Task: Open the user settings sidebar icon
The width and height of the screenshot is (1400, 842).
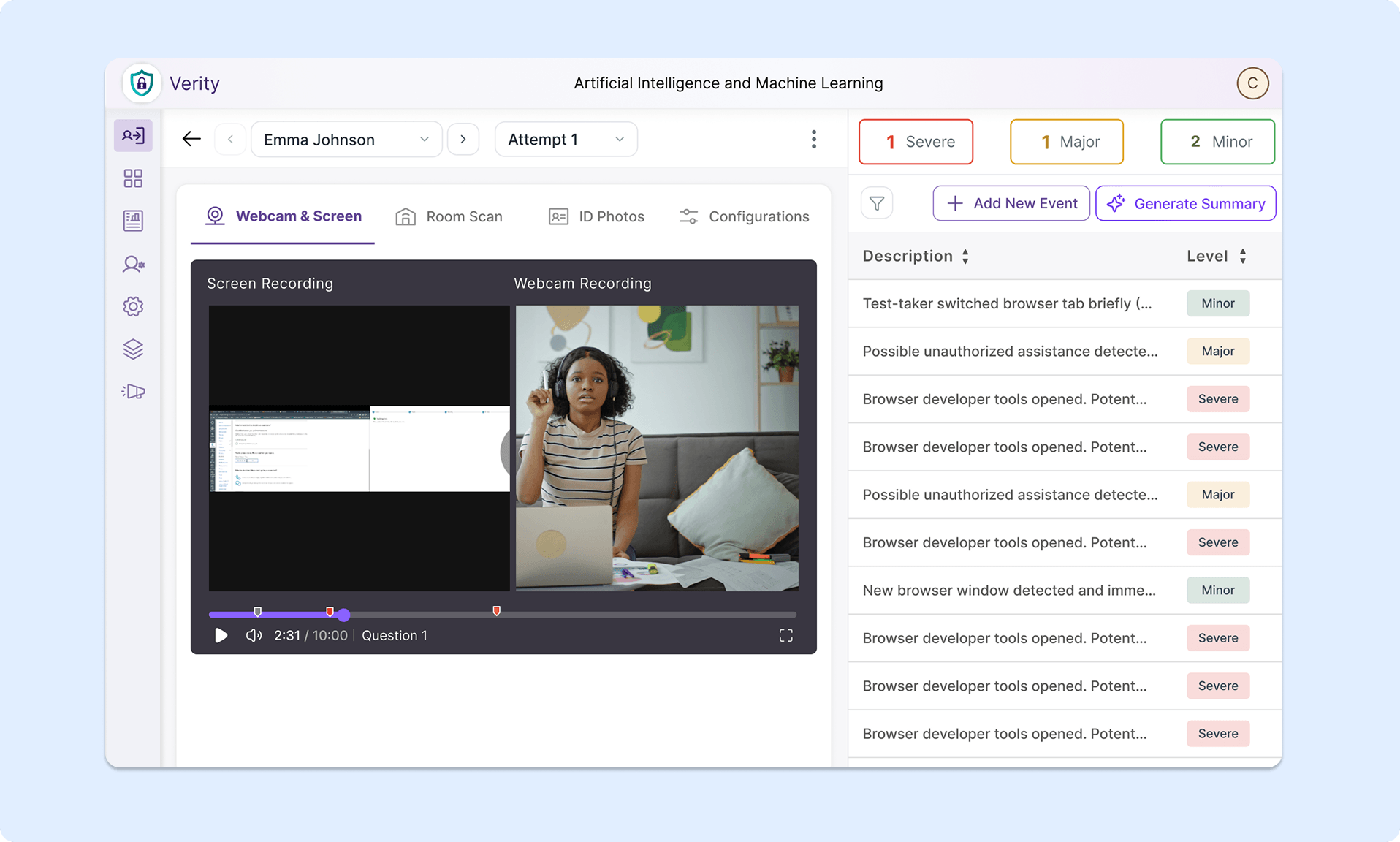Action: click(133, 264)
